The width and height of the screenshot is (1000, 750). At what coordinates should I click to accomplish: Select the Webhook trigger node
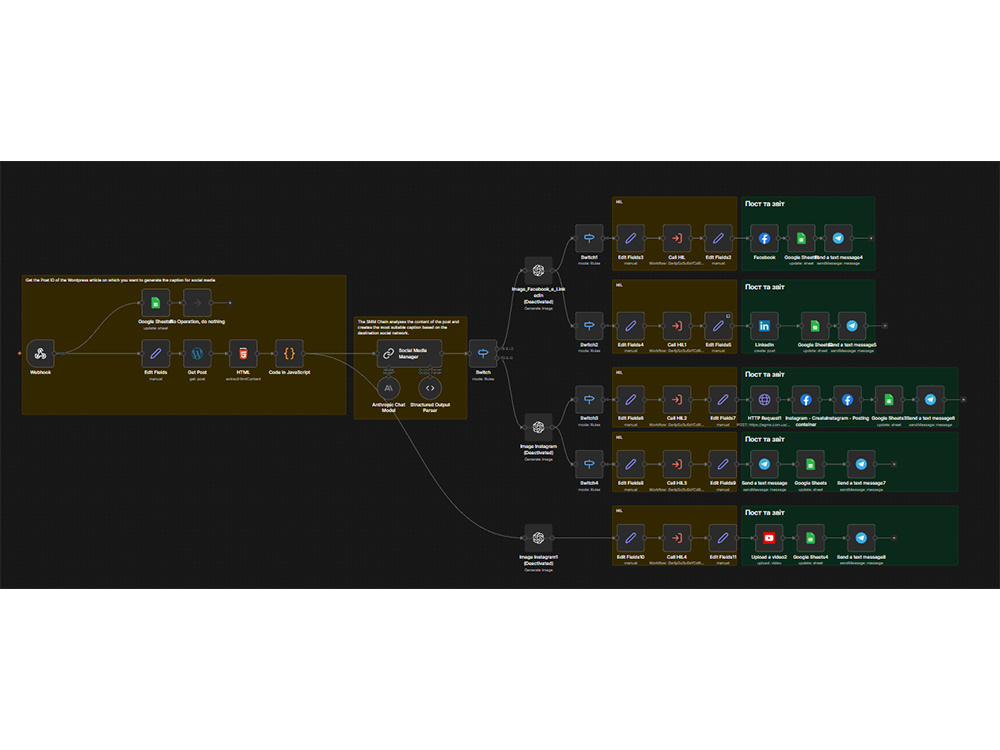[x=40, y=353]
